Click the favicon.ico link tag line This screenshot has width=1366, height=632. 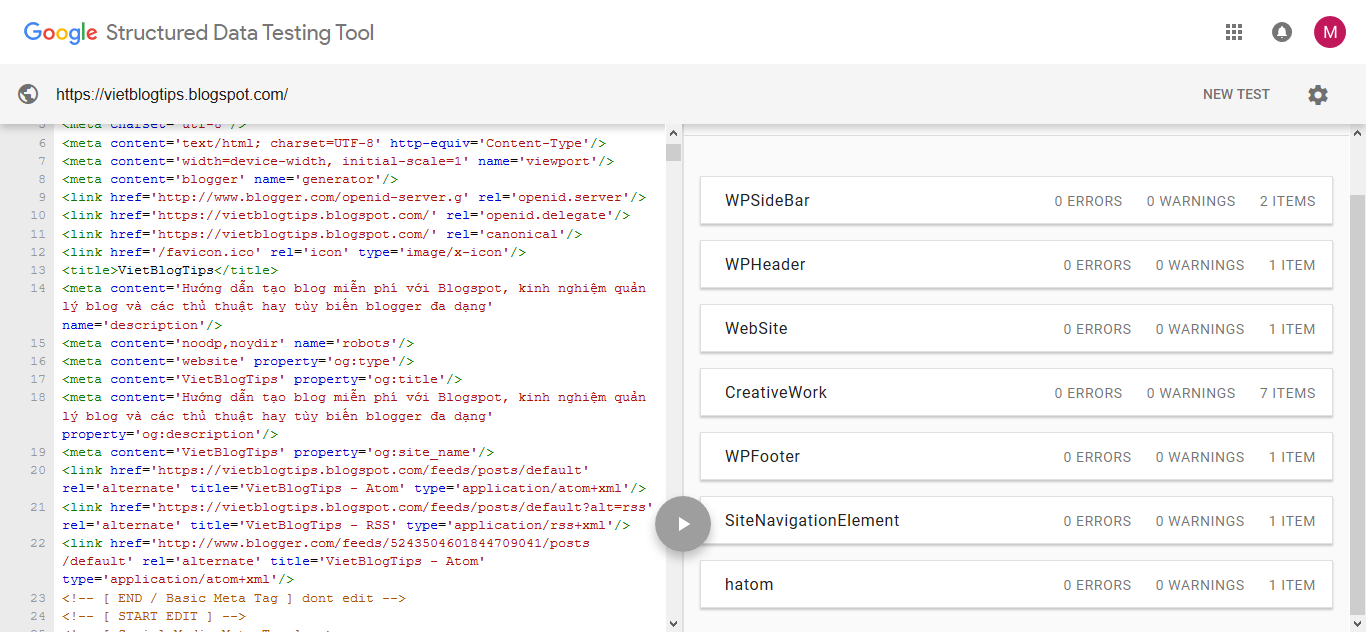click(x=292, y=252)
